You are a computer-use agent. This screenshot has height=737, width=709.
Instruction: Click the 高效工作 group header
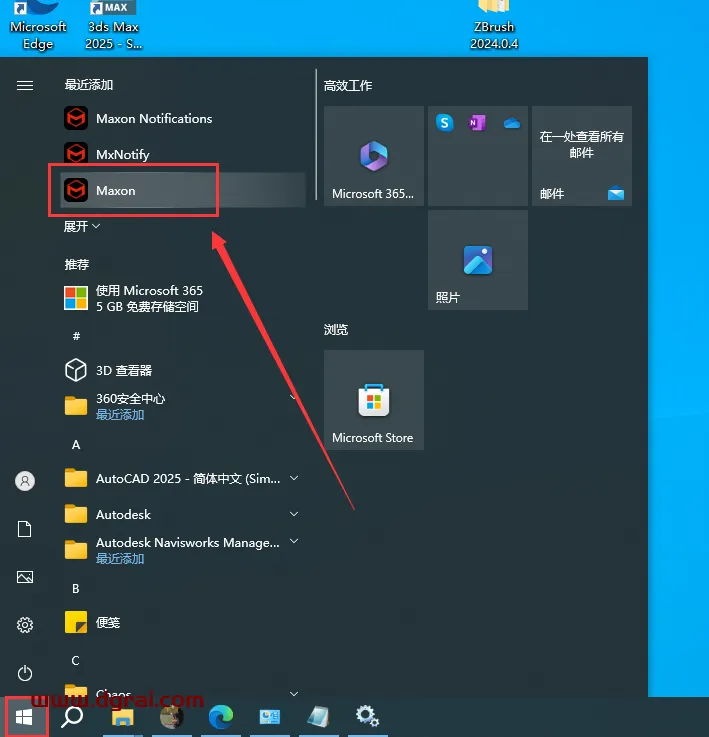point(348,86)
